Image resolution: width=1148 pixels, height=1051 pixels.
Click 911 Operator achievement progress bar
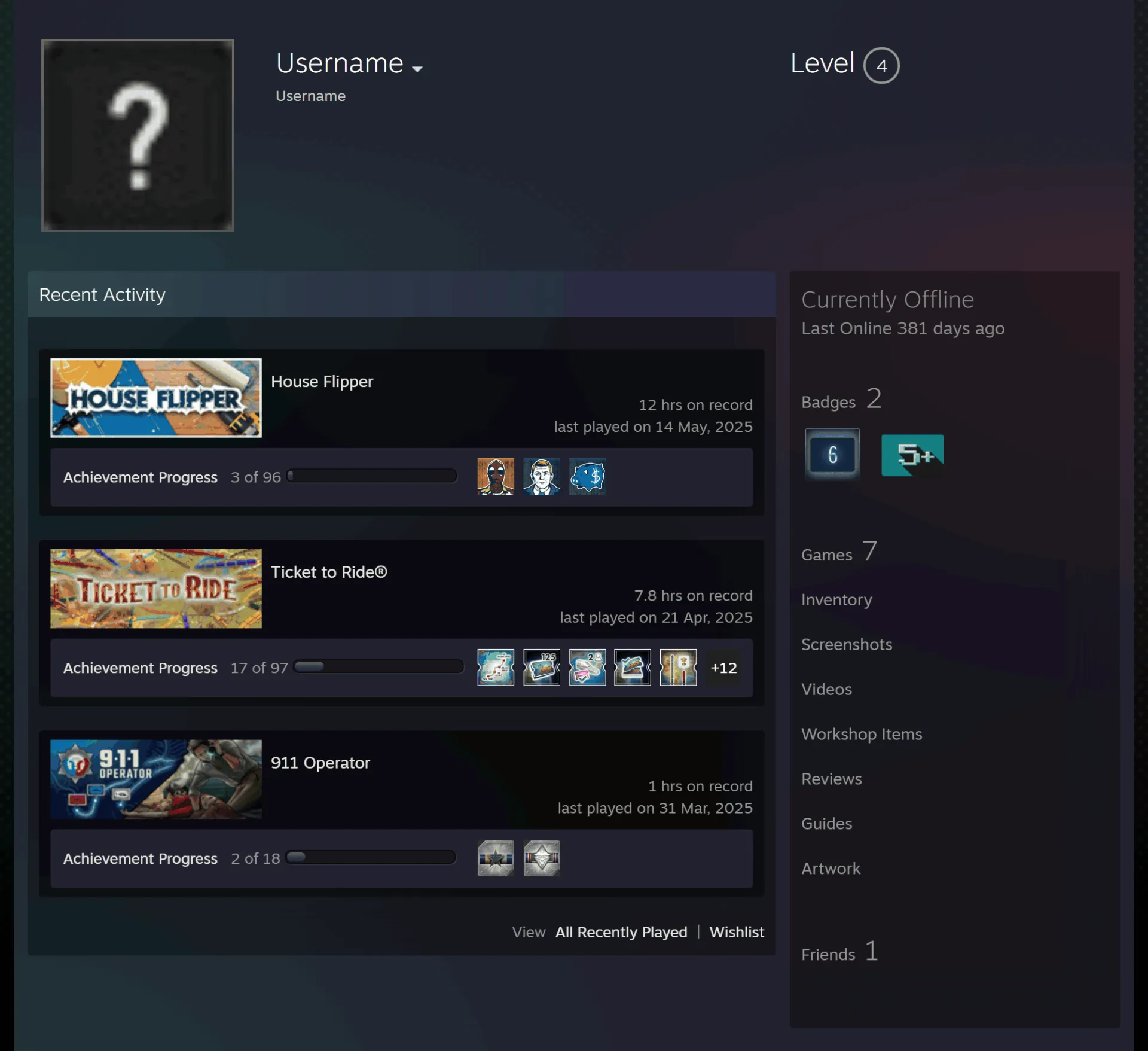pyautogui.click(x=371, y=857)
